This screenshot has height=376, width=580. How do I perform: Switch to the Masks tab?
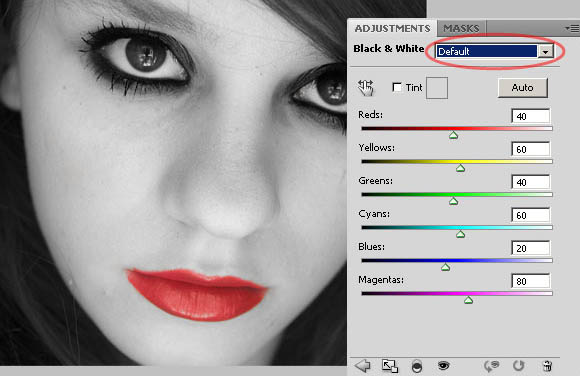[x=461, y=28]
